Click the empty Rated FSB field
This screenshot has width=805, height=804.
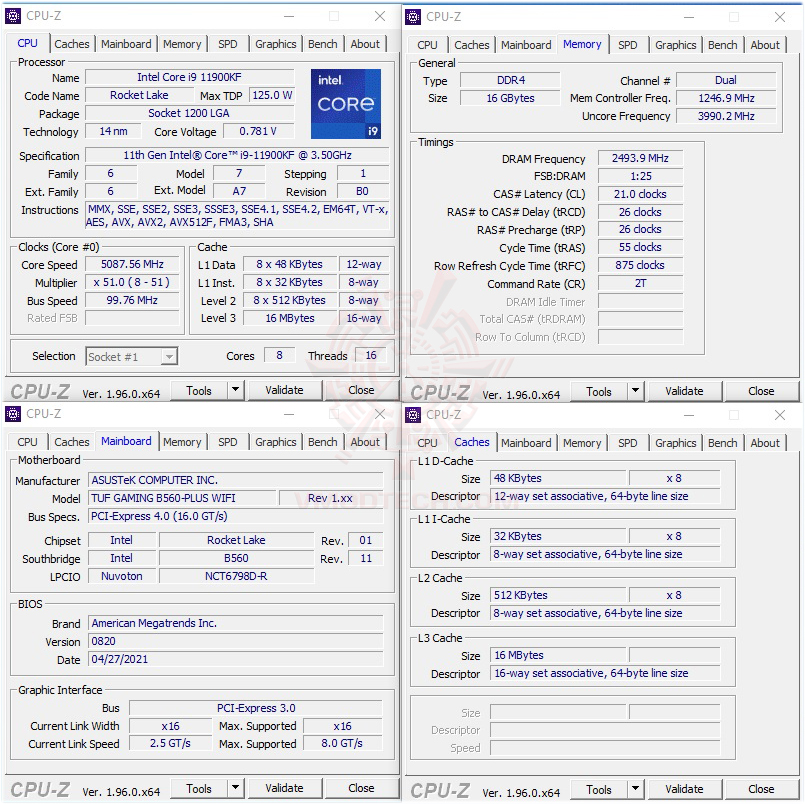click(132, 318)
